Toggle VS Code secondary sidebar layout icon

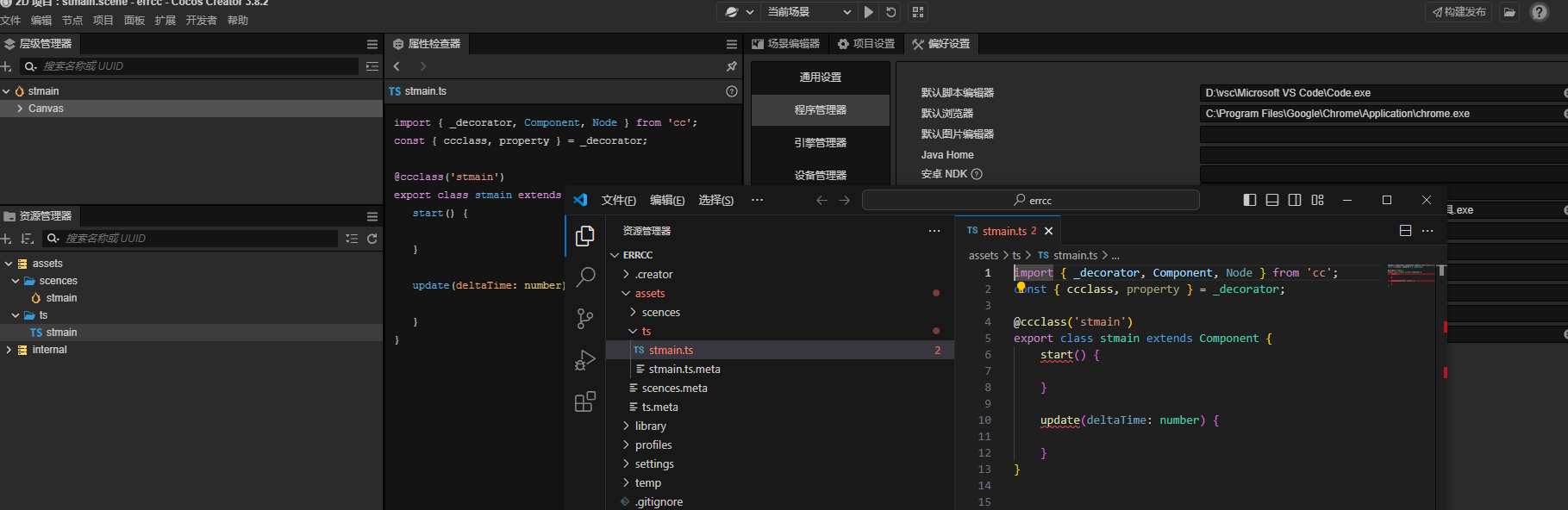coord(1295,200)
